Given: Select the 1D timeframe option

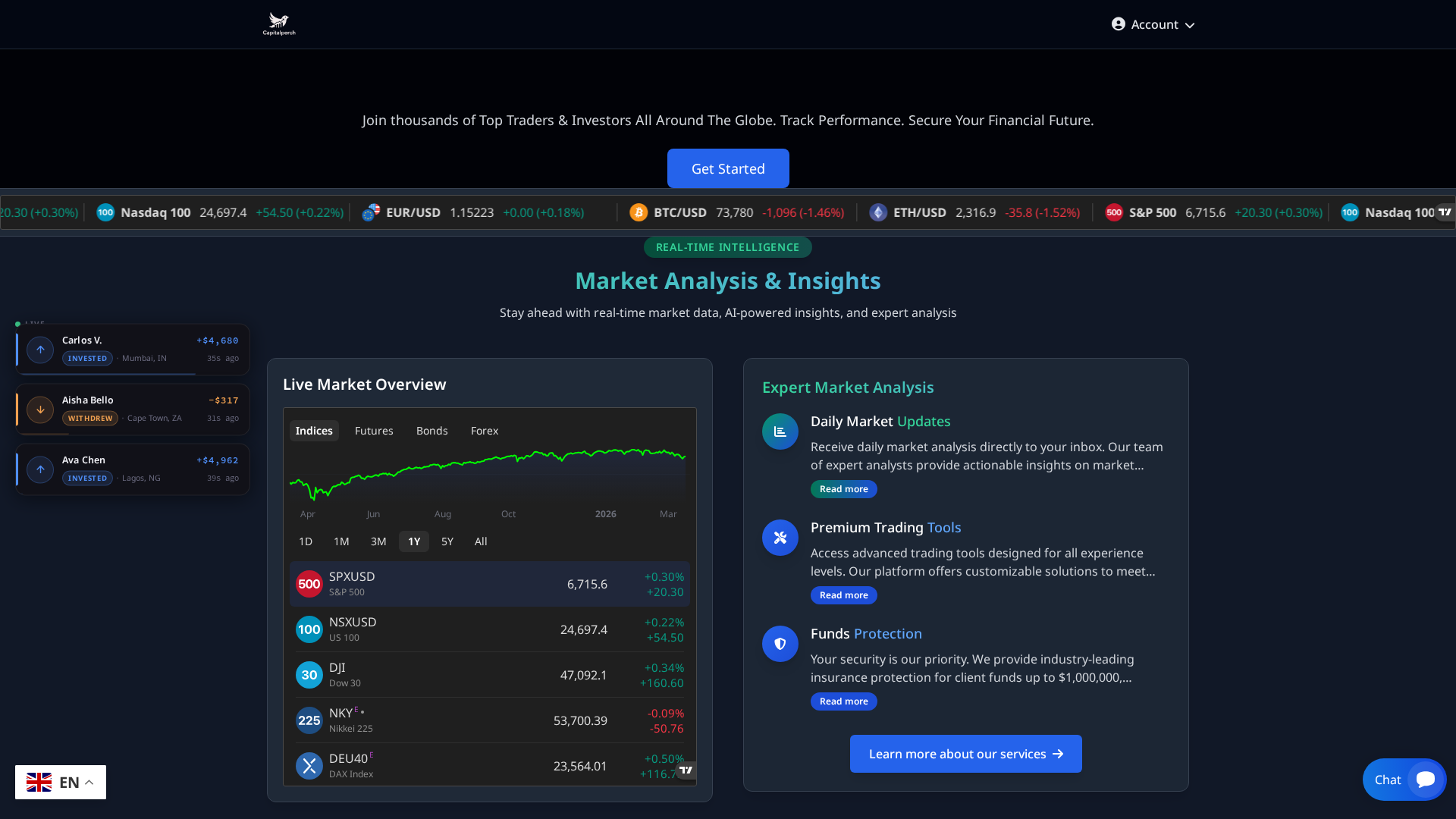Looking at the screenshot, I should 306,541.
